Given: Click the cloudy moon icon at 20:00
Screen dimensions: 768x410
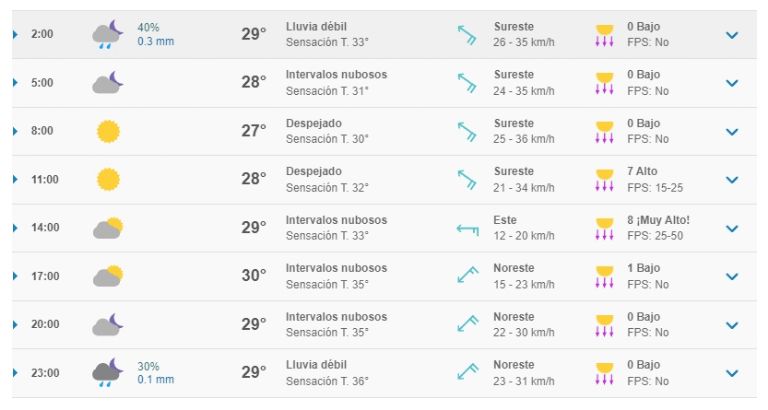Looking at the screenshot, I should (108, 324).
